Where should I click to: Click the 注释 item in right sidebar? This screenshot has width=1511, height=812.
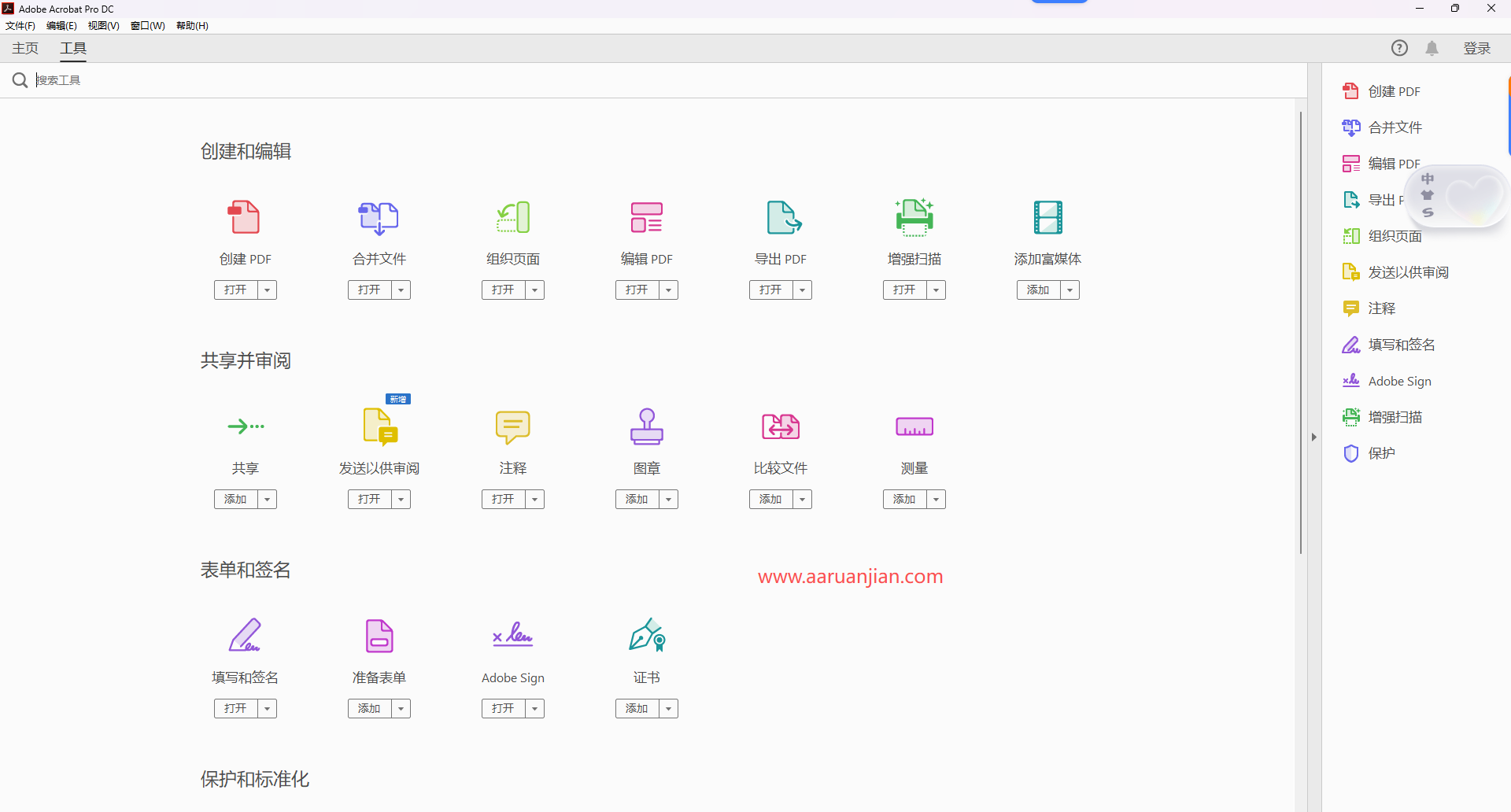[1382, 308]
